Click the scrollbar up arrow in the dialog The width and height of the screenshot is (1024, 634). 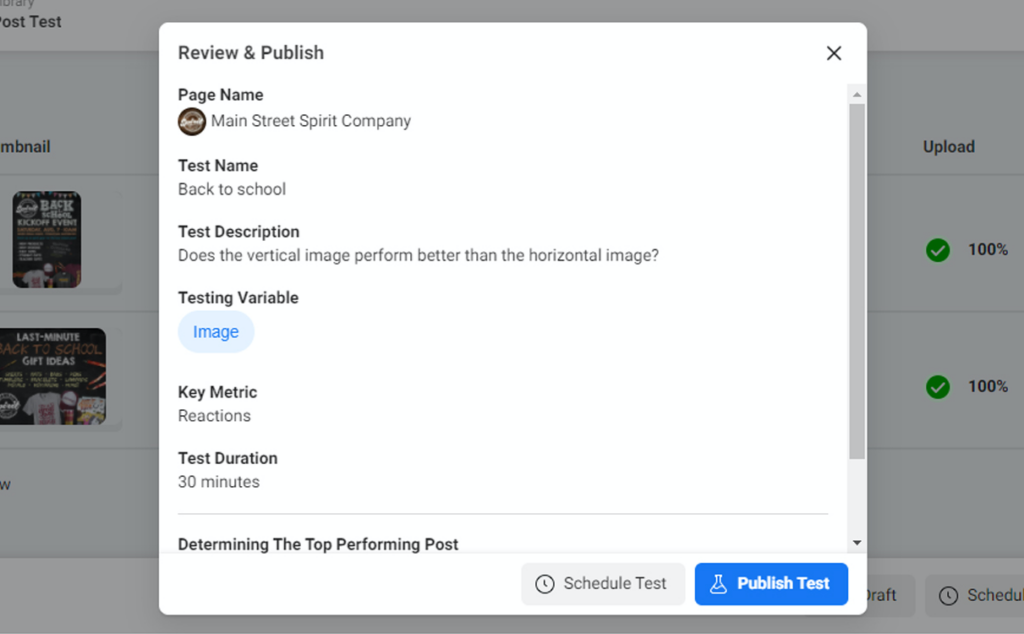tap(856, 93)
